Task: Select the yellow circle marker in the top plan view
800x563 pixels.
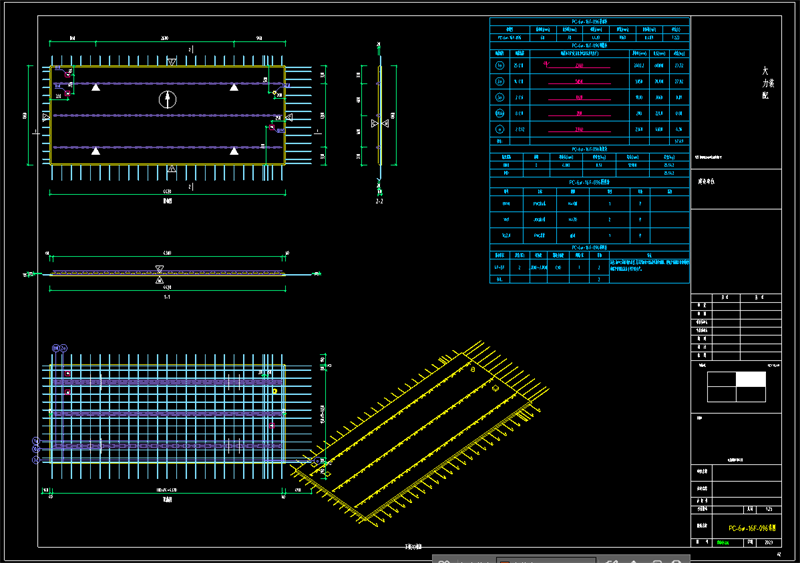Action: (x=274, y=93)
